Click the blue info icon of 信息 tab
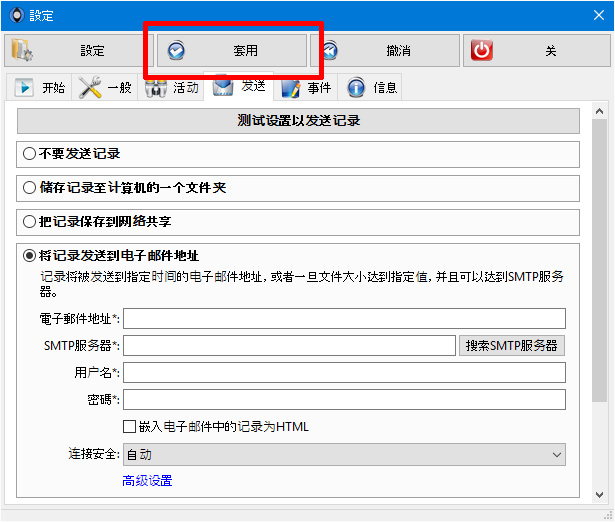 pyautogui.click(x=356, y=87)
